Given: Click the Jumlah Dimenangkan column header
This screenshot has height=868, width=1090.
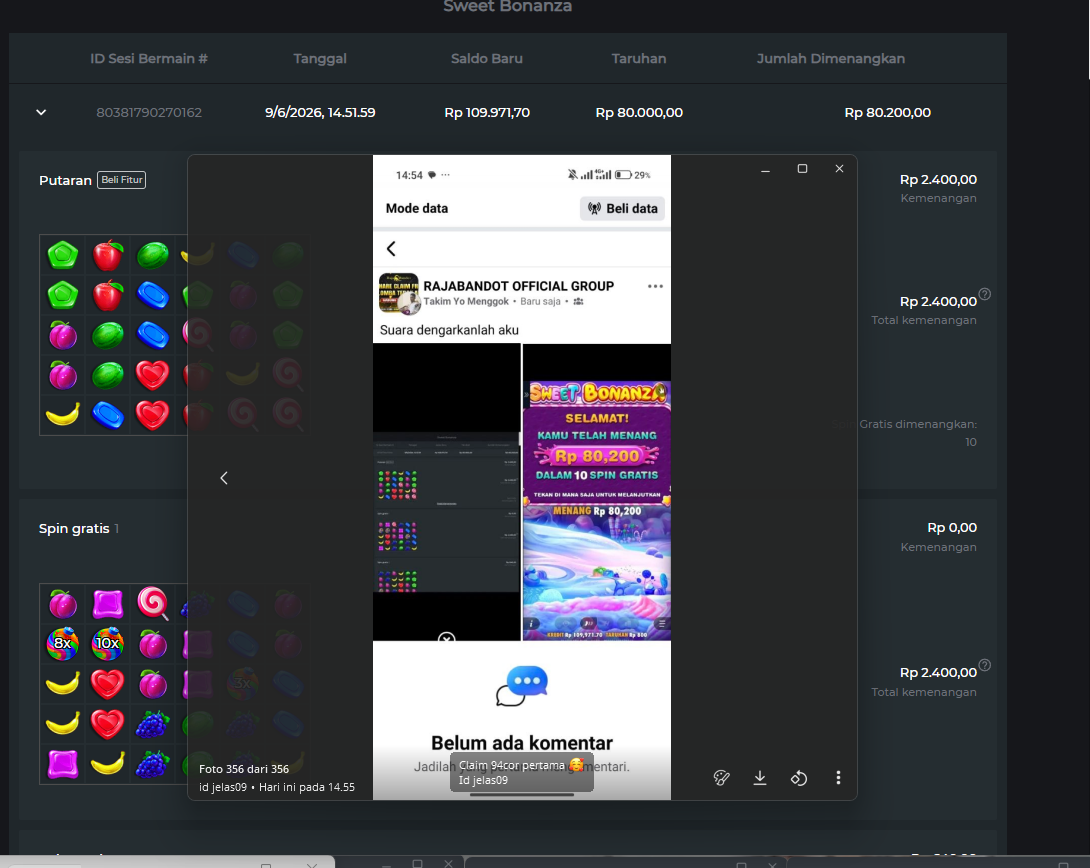Looking at the screenshot, I should (x=831, y=58).
